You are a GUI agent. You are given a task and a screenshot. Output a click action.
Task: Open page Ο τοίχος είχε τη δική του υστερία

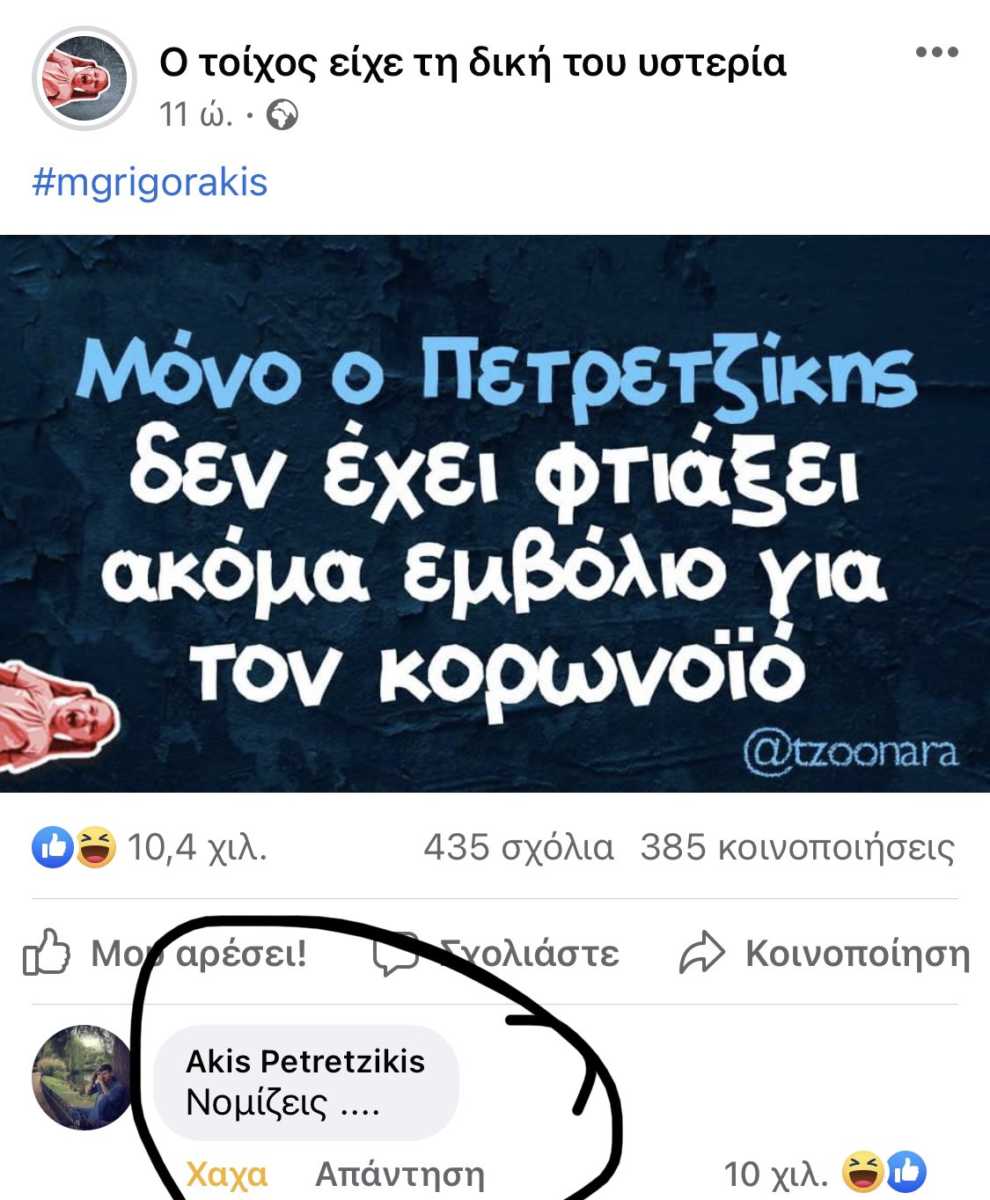pos(473,62)
